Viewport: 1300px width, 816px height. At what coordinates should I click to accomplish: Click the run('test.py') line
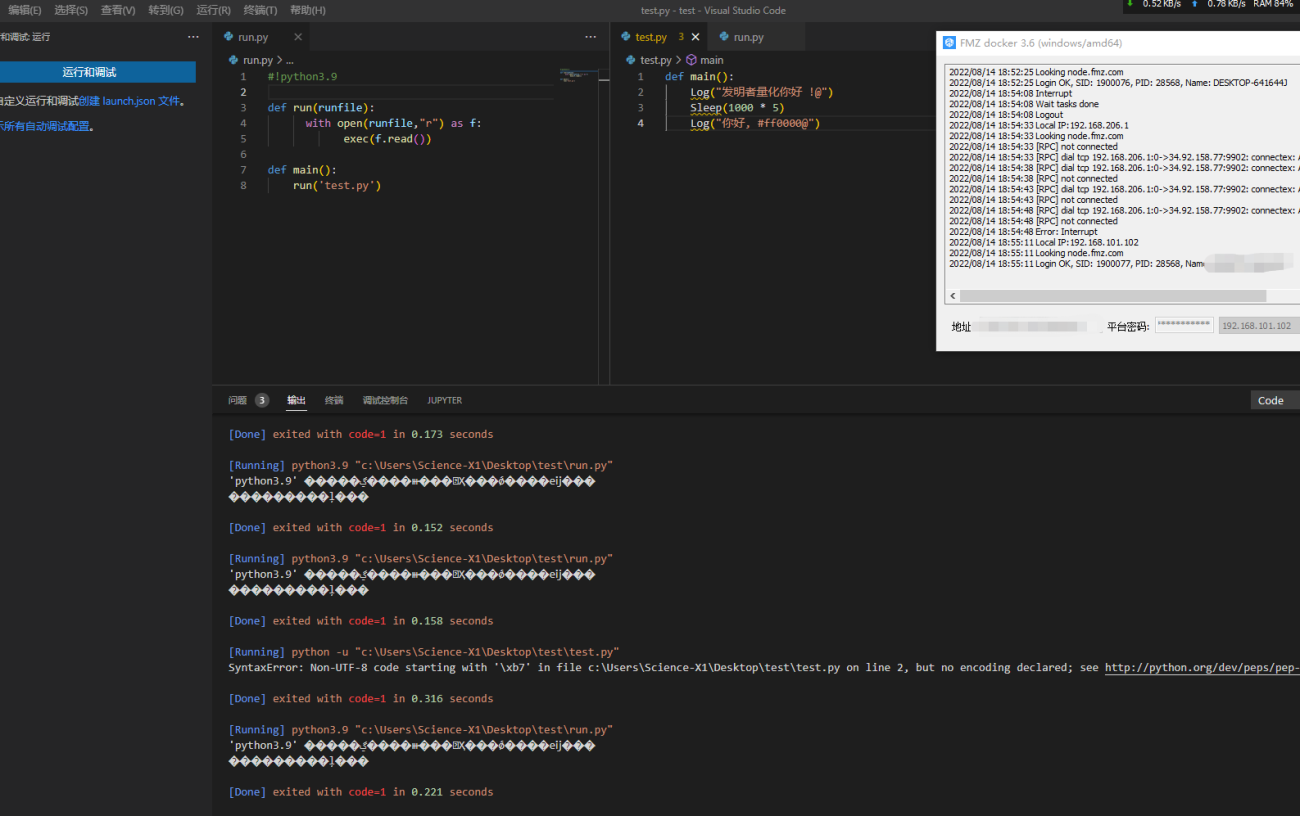pos(337,185)
